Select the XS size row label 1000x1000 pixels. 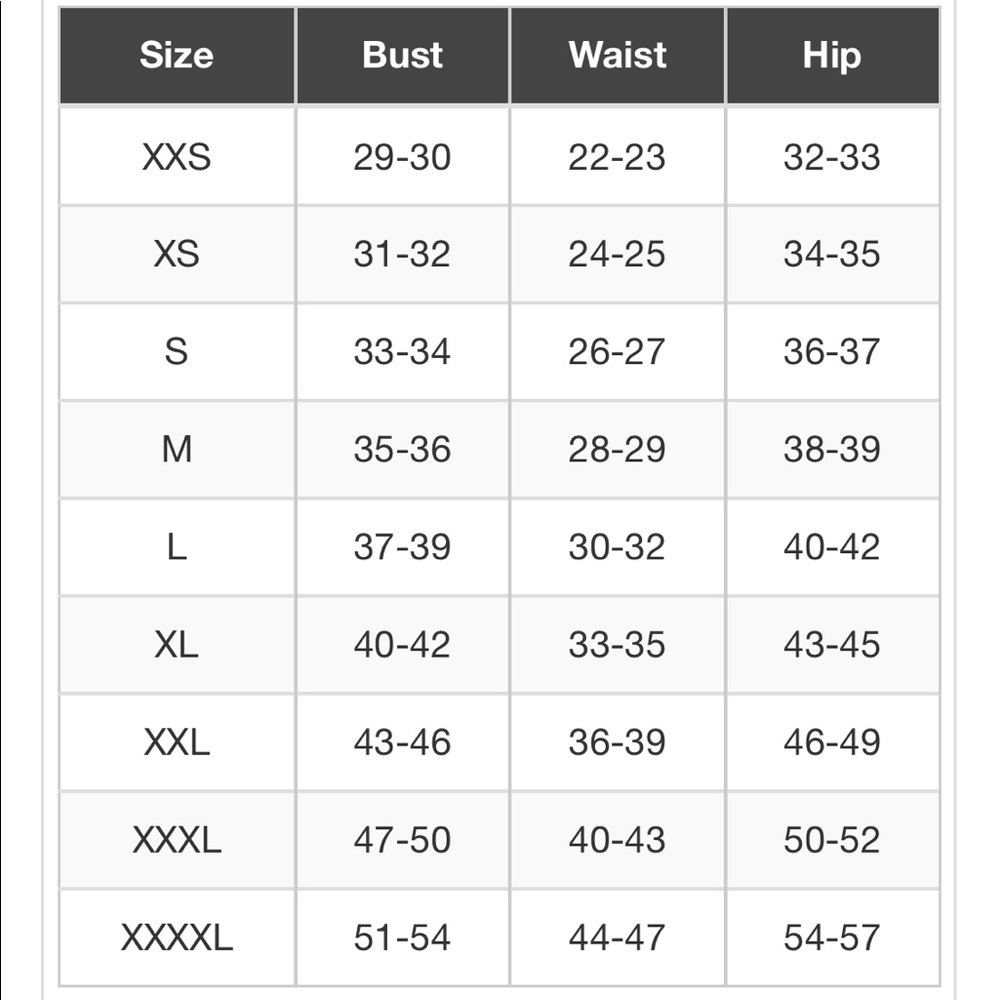(177, 254)
